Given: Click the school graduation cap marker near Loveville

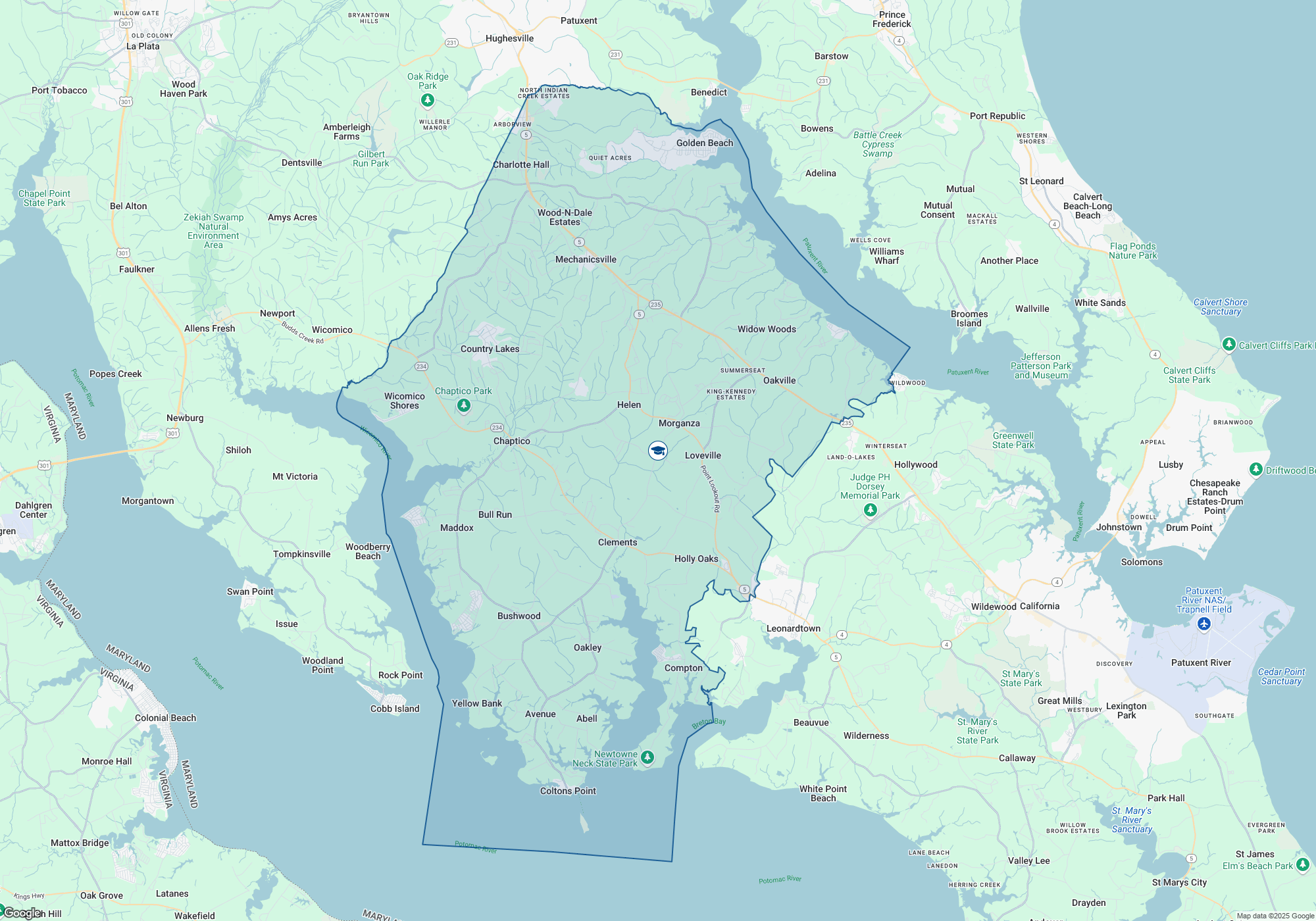Looking at the screenshot, I should pos(657,451).
